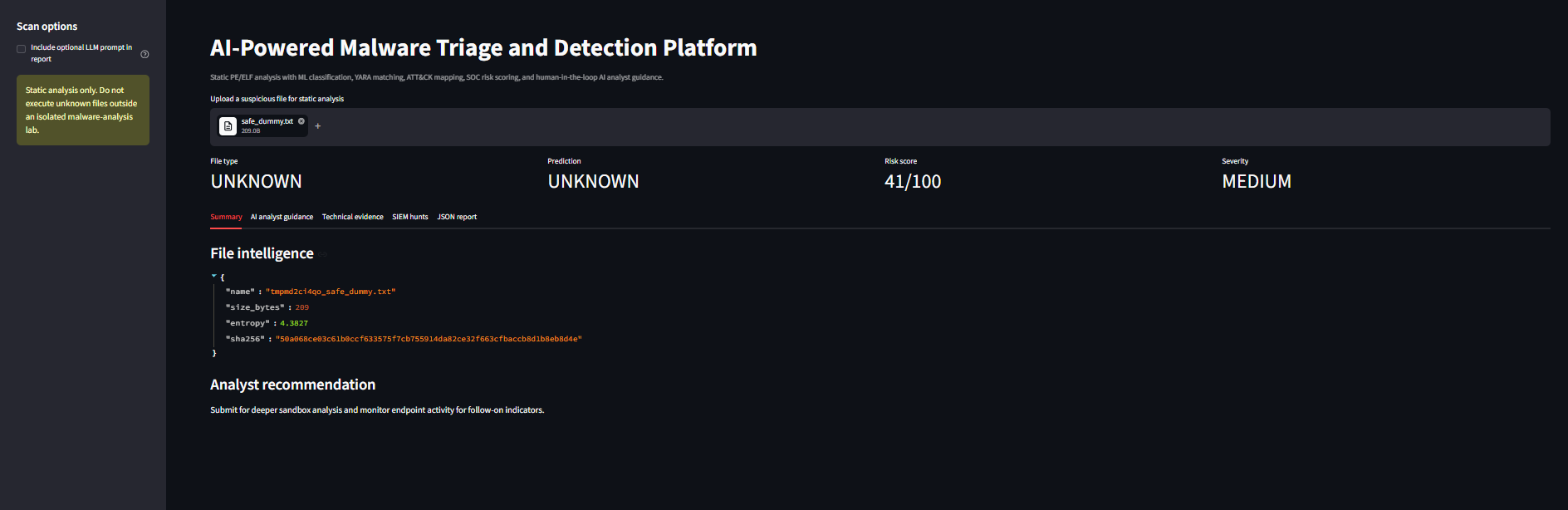
Task: Switch to the AI analyst guidance tab
Action: 282,217
